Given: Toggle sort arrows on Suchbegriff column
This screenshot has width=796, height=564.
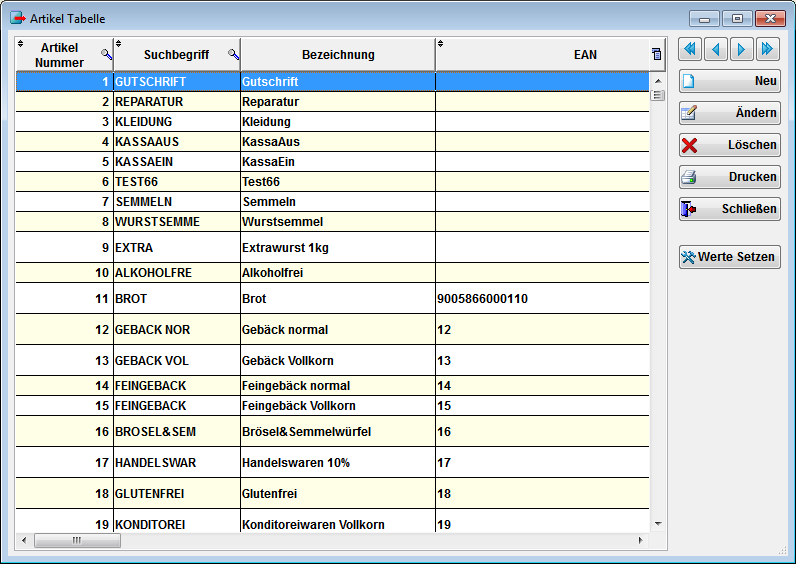Looking at the screenshot, I should tap(118, 43).
